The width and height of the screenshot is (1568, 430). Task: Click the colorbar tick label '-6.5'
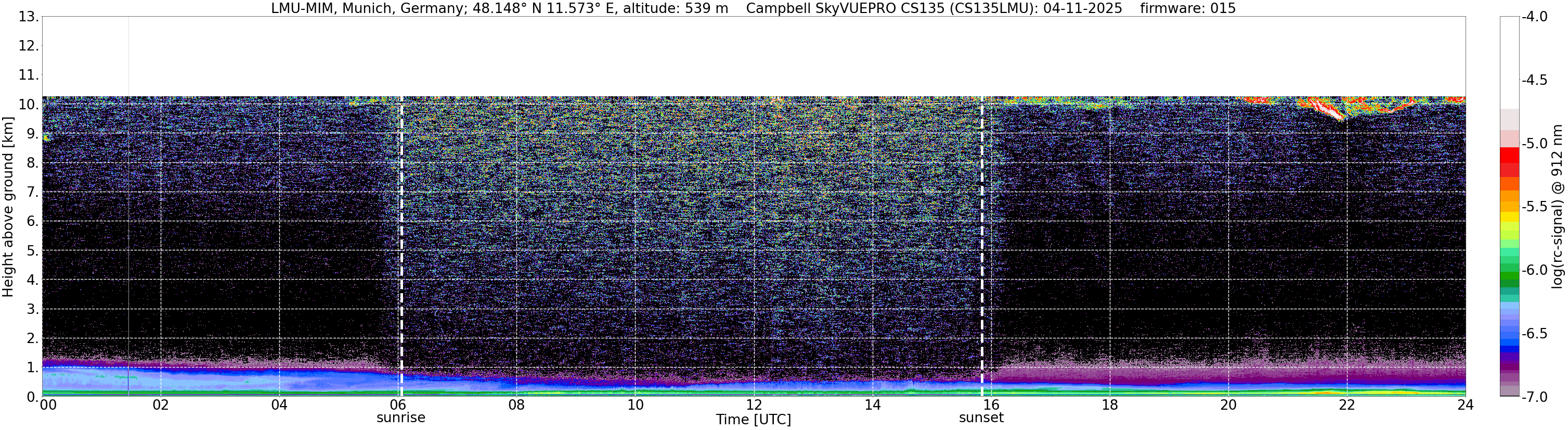pyautogui.click(x=1535, y=333)
